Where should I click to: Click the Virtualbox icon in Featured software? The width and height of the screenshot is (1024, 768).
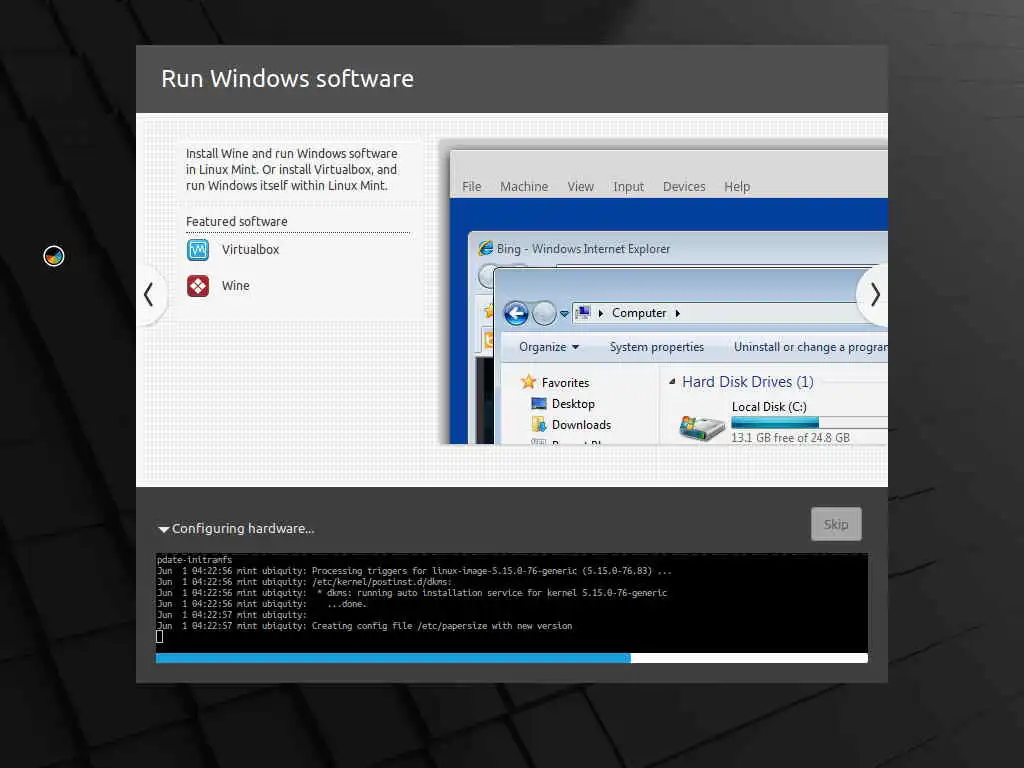198,249
